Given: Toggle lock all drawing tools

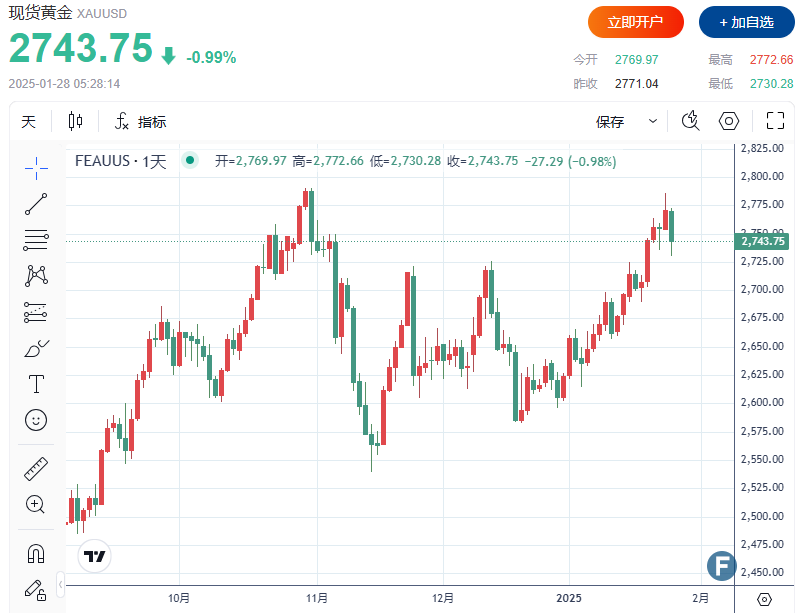Looking at the screenshot, I should coord(36,589).
